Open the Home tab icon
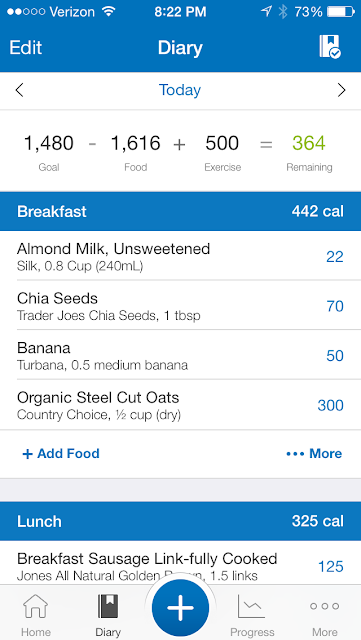Viewport: 361px width, 640px height. coord(36,606)
